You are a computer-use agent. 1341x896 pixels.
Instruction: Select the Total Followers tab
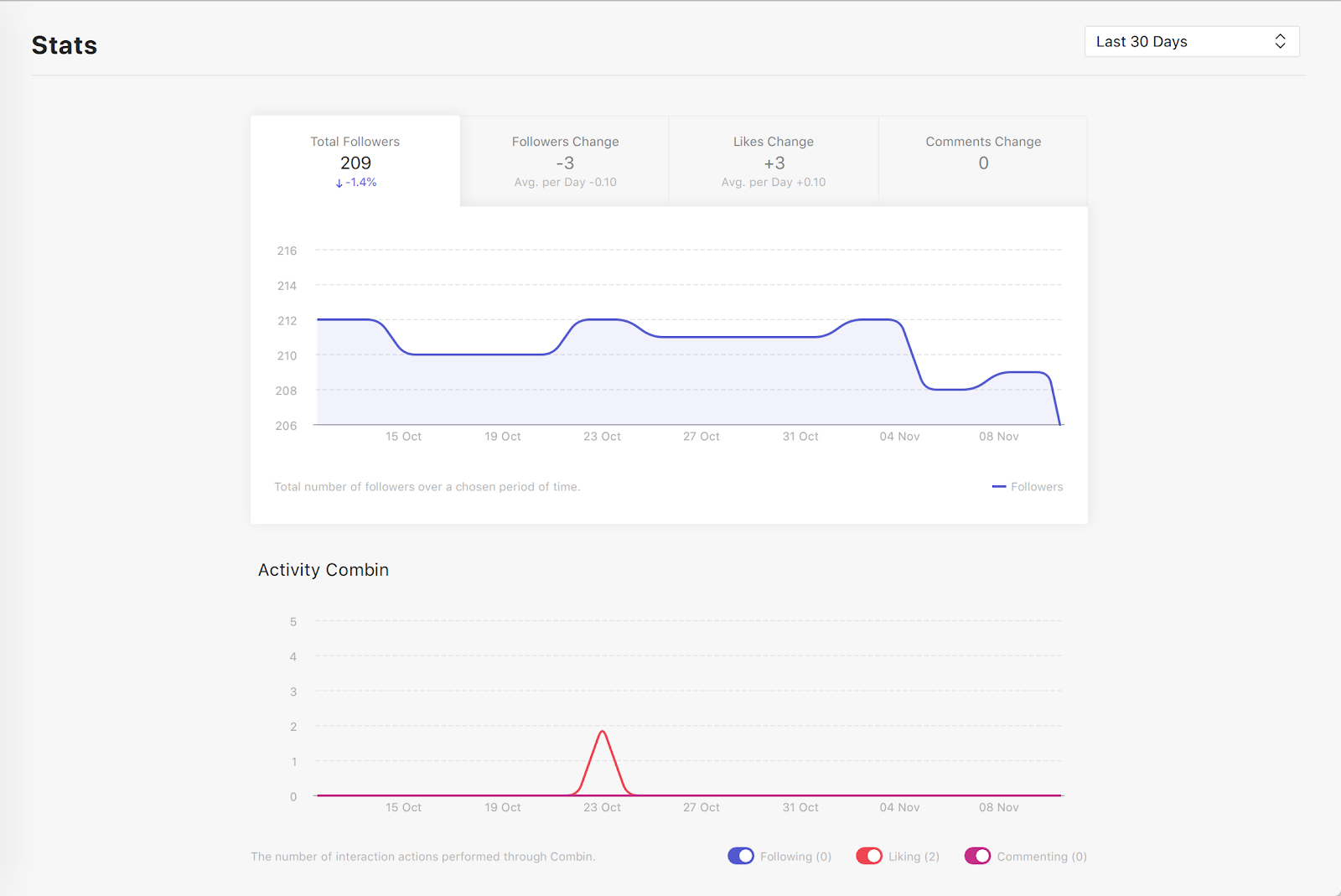355,160
